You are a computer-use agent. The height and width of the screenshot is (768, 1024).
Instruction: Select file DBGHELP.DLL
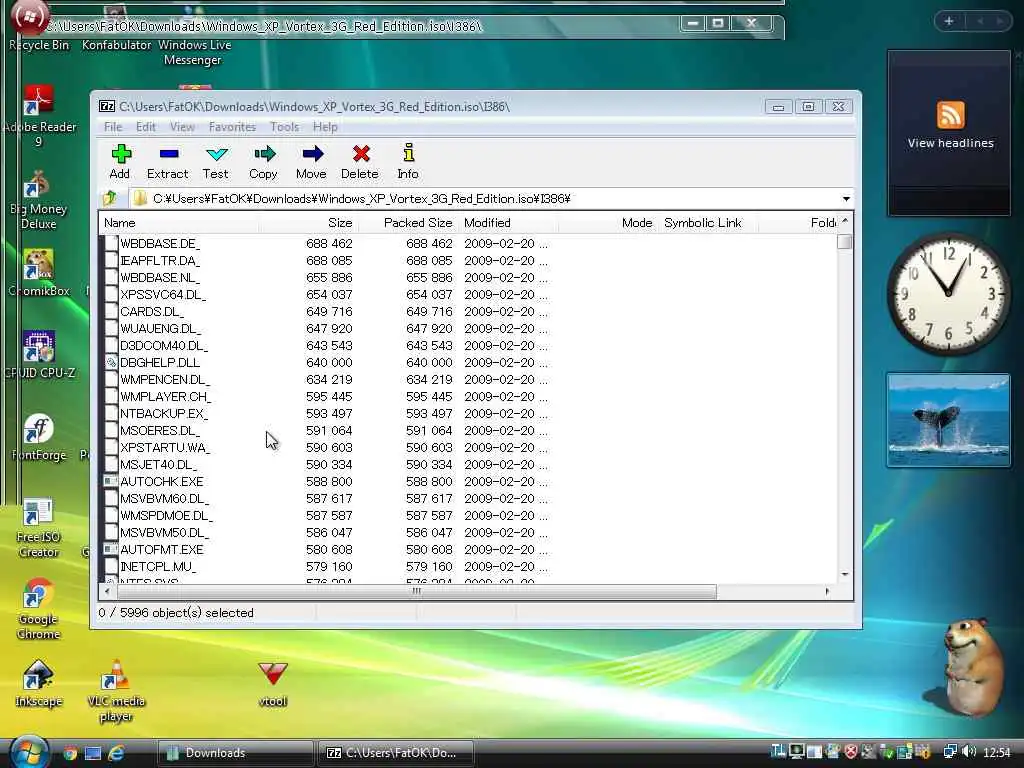click(x=160, y=362)
